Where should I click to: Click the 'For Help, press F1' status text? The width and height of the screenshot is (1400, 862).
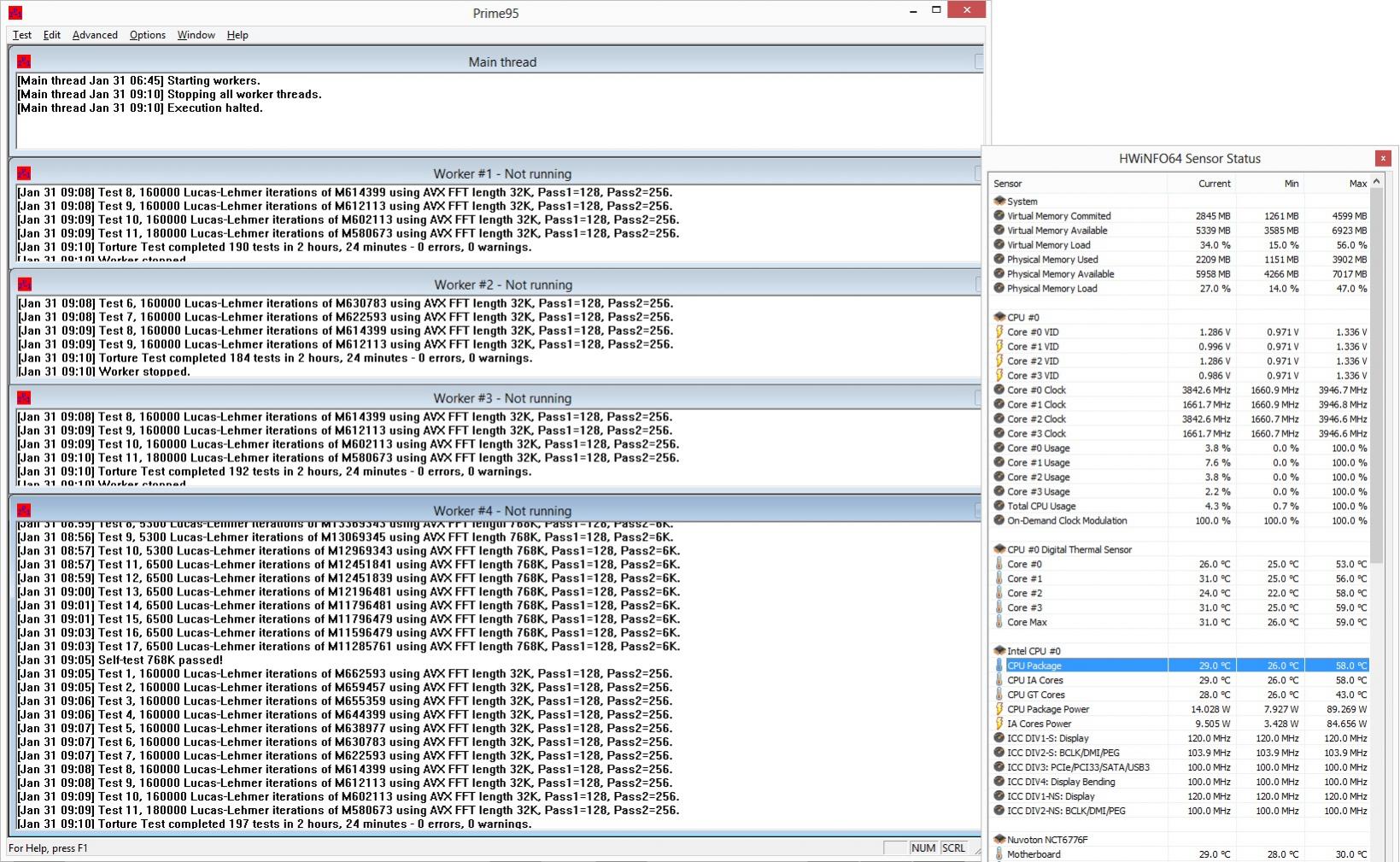(x=48, y=848)
